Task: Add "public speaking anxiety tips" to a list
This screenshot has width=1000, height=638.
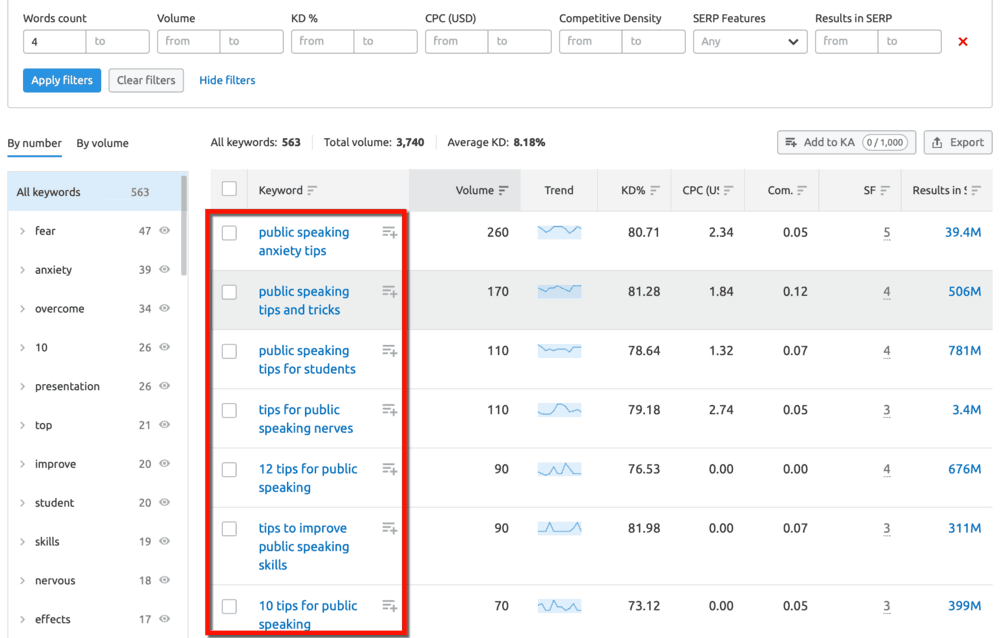Action: [x=389, y=231]
